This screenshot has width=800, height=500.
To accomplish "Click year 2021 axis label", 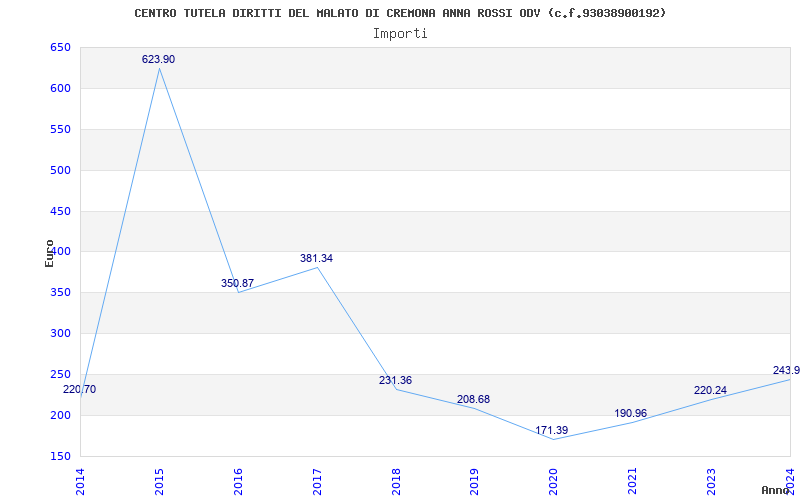I will tap(633, 482).
